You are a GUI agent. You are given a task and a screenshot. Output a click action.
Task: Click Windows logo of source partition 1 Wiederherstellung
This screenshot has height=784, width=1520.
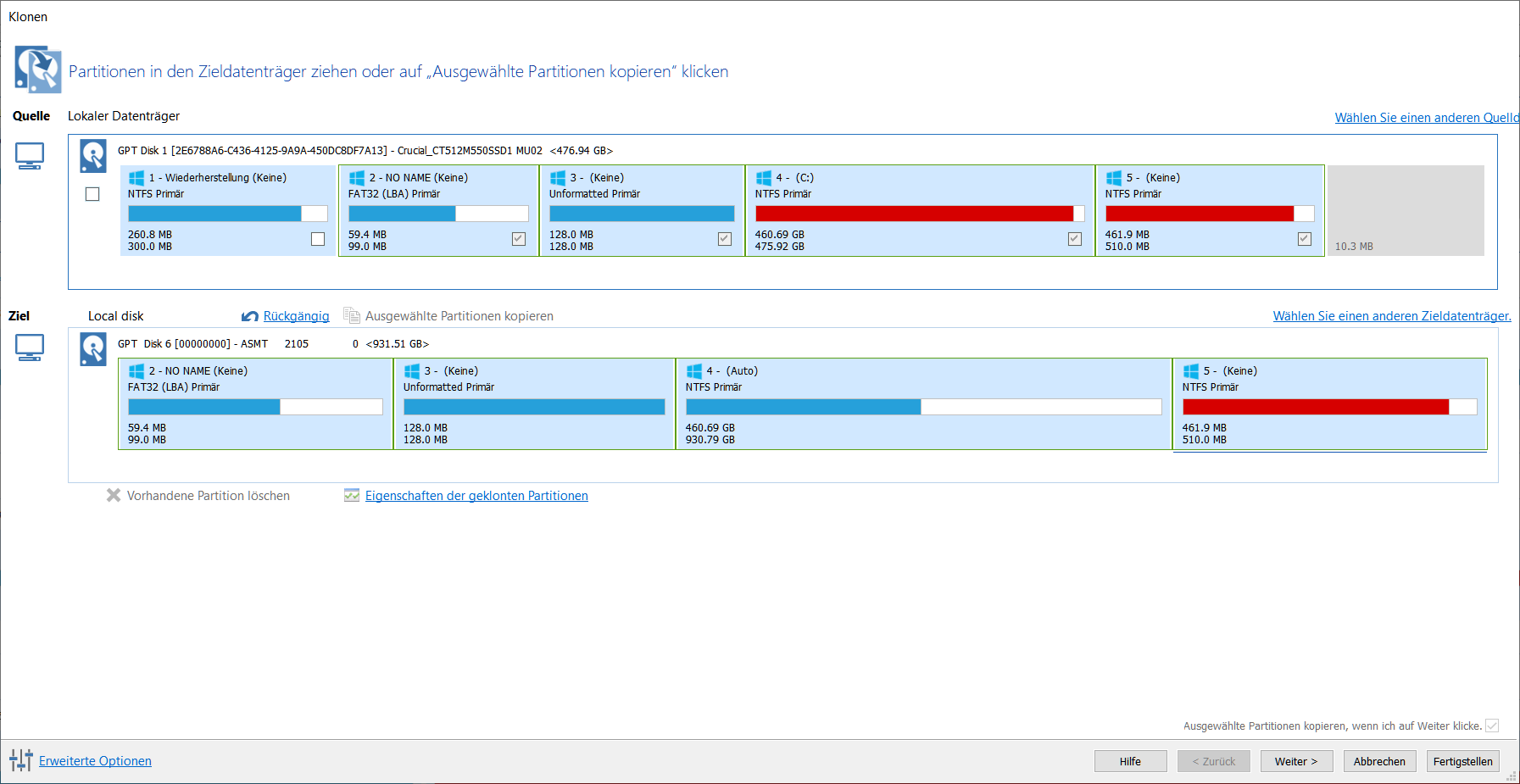pyautogui.click(x=136, y=178)
